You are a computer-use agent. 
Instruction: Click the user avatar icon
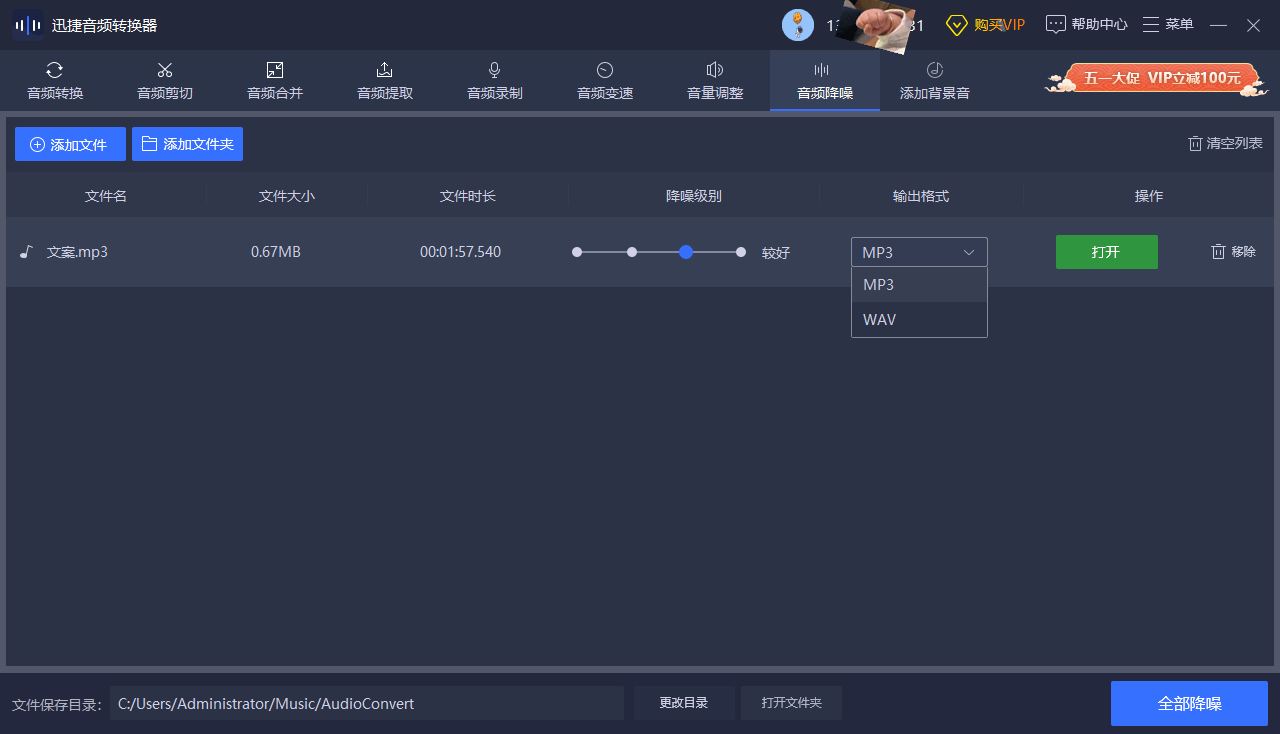(x=798, y=25)
